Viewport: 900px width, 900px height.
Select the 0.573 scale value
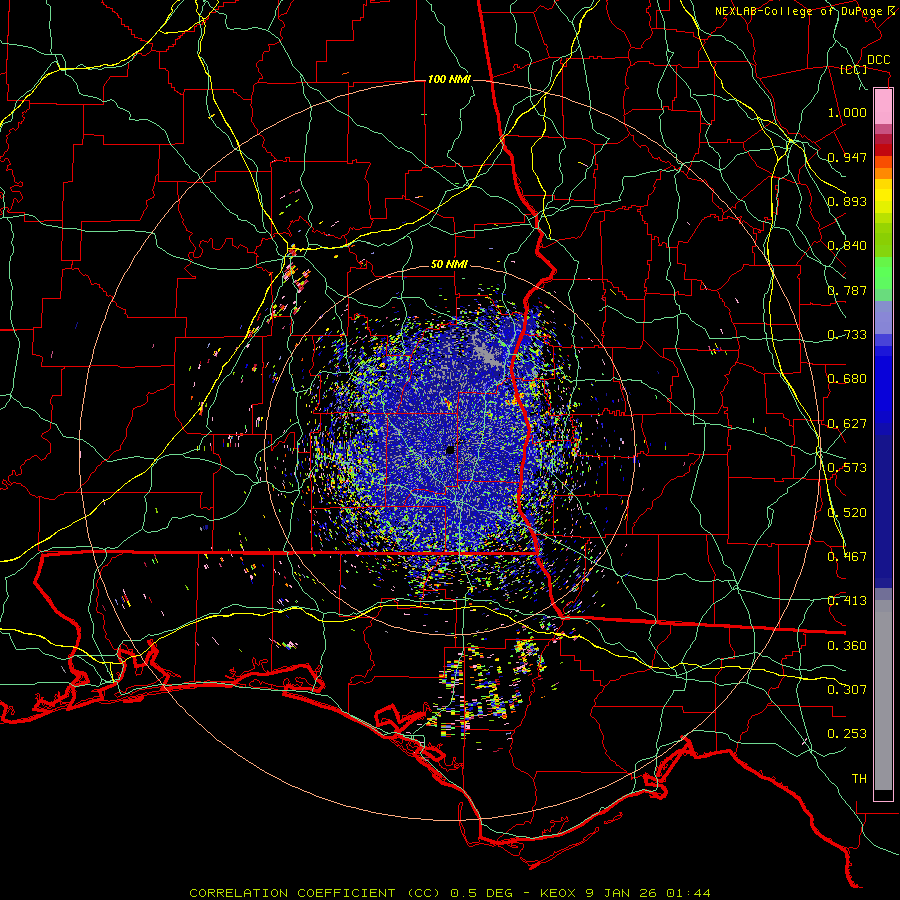[847, 468]
